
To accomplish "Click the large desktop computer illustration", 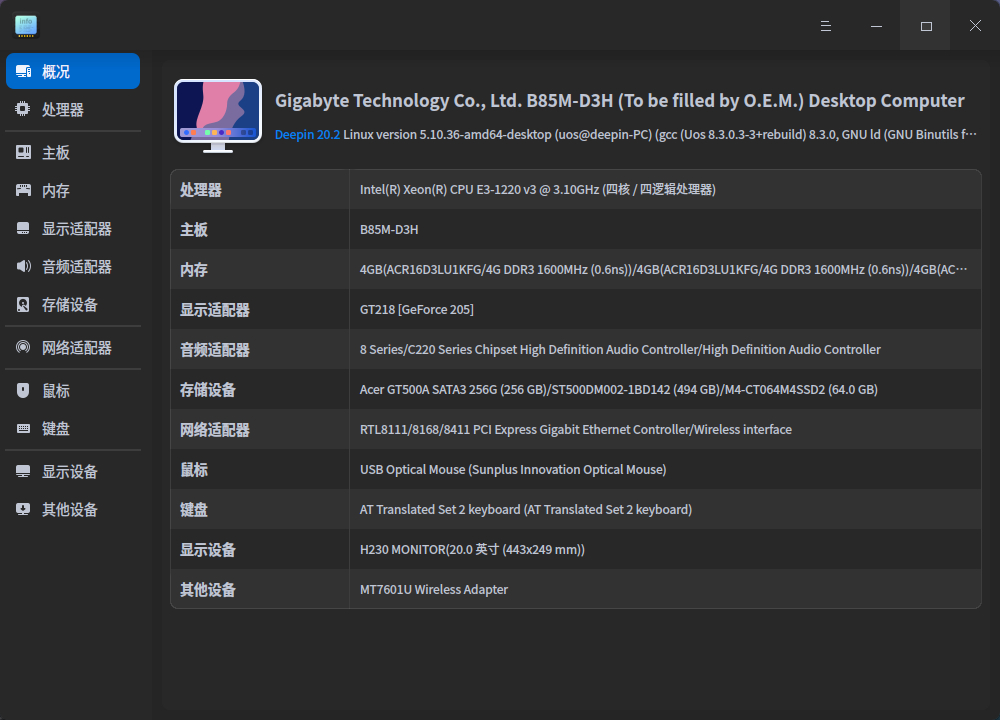I will pyautogui.click(x=218, y=116).
